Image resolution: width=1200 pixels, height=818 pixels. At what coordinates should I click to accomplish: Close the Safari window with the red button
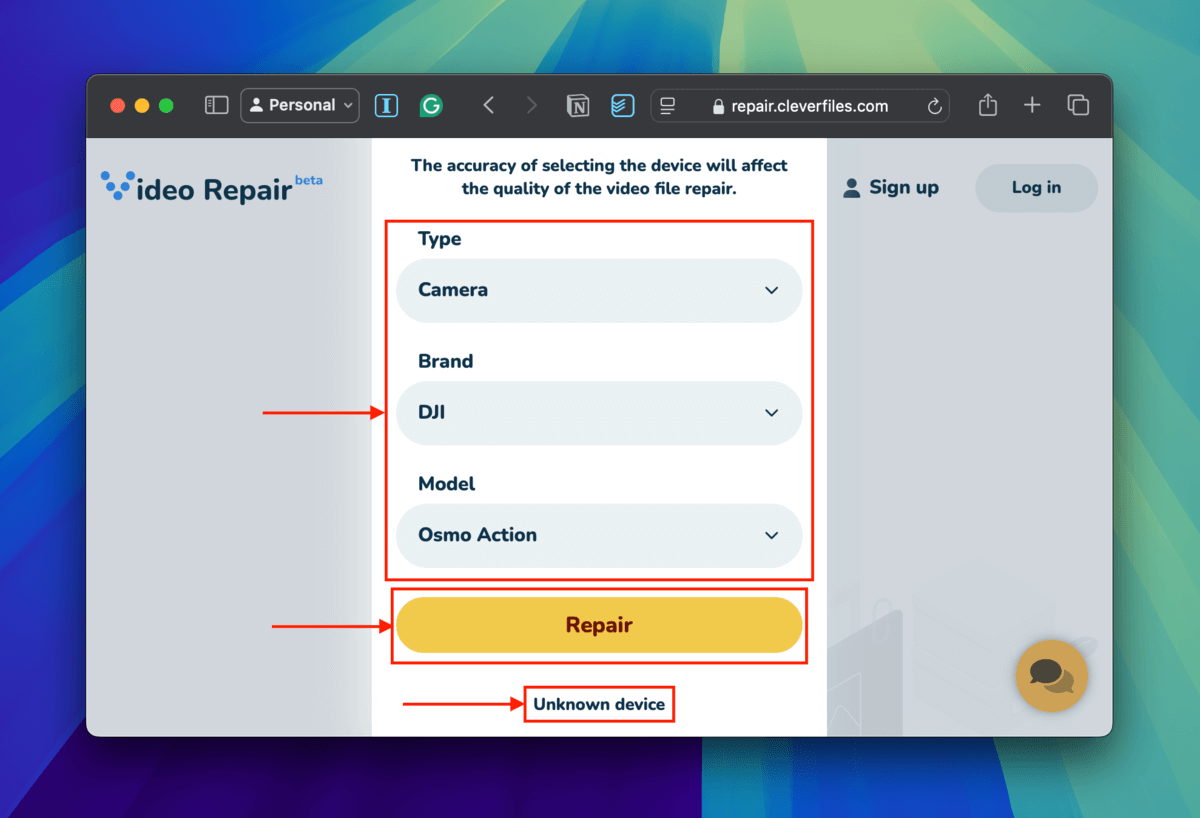[118, 105]
